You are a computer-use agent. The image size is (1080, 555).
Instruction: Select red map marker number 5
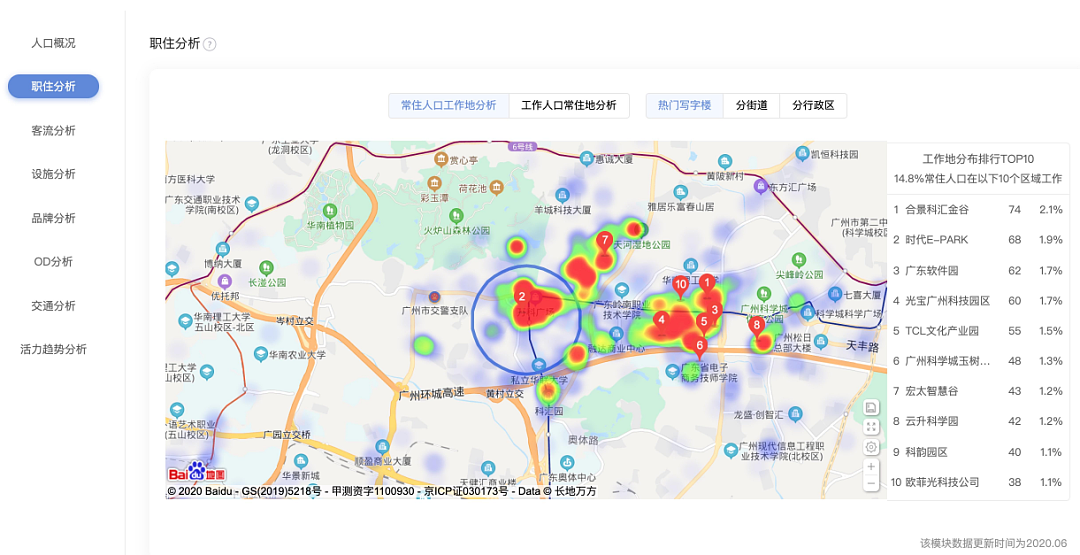703,323
